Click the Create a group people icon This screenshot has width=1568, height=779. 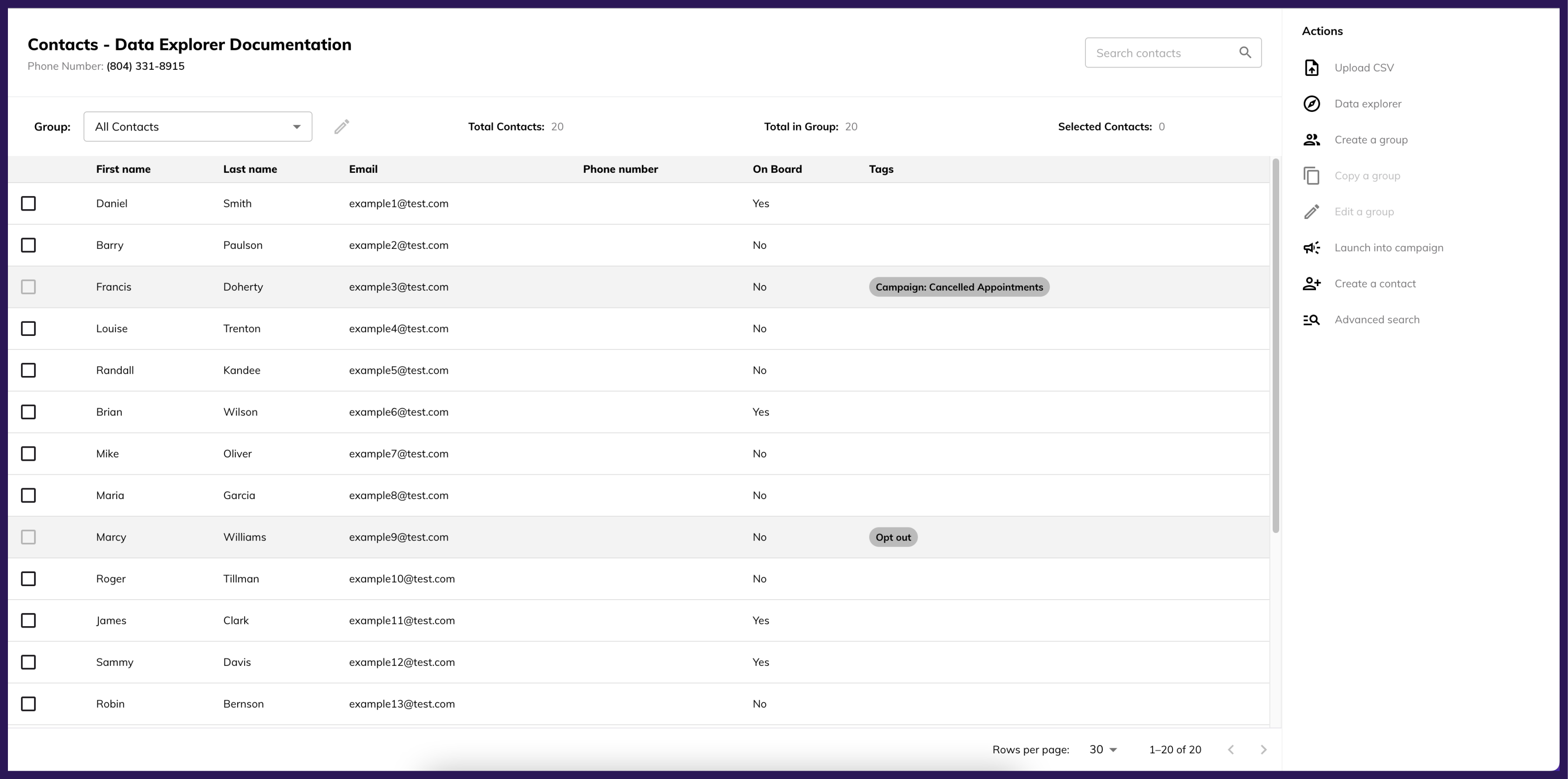coord(1311,139)
